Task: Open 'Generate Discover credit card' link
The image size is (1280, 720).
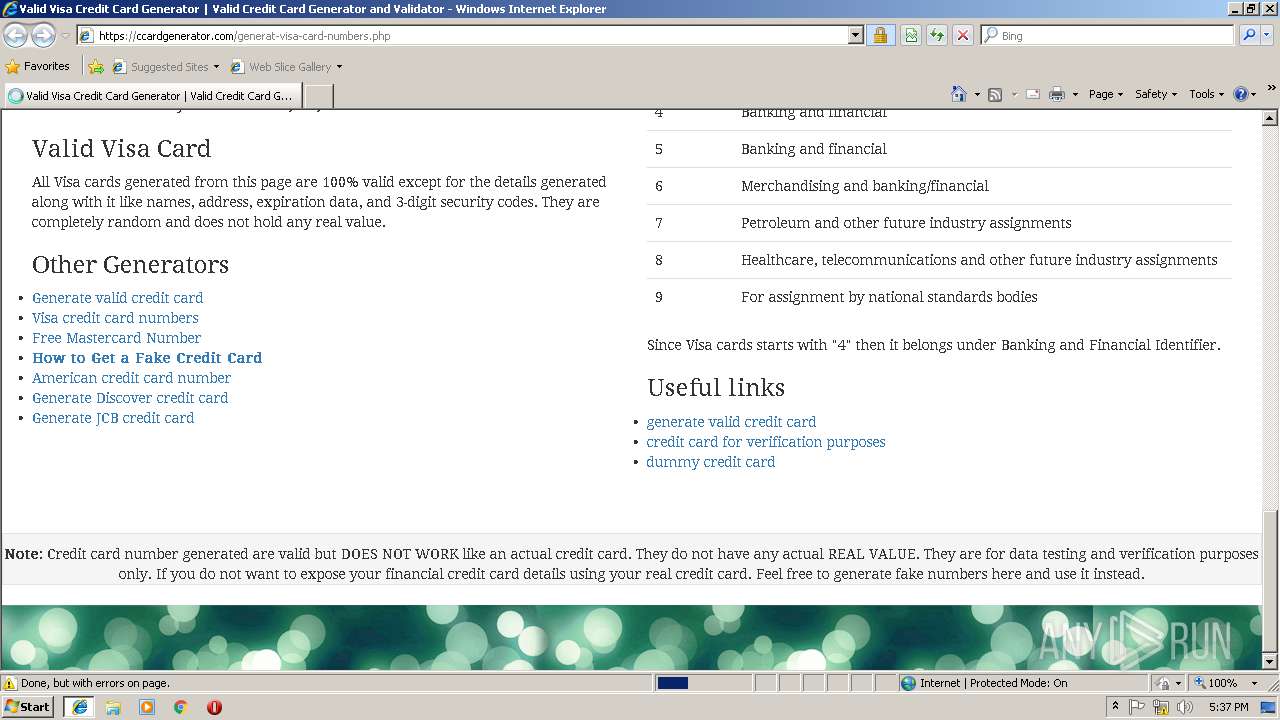Action: (130, 398)
